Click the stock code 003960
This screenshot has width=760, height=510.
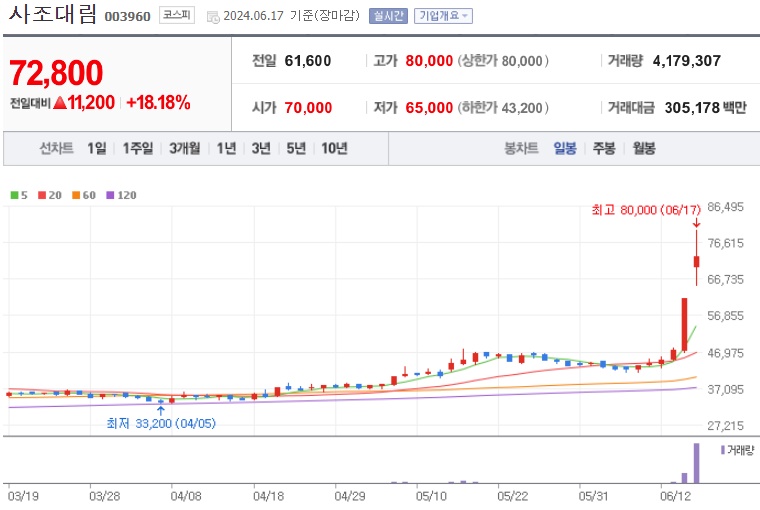point(127,16)
